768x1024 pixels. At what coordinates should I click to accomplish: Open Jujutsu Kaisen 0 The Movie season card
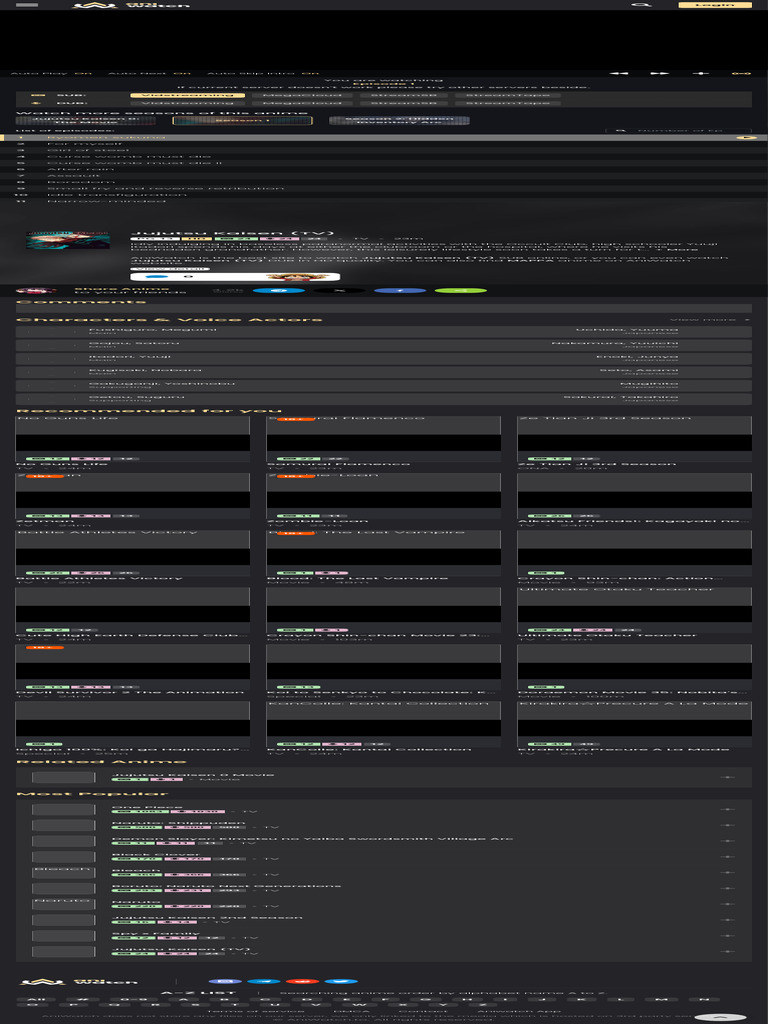point(86,120)
